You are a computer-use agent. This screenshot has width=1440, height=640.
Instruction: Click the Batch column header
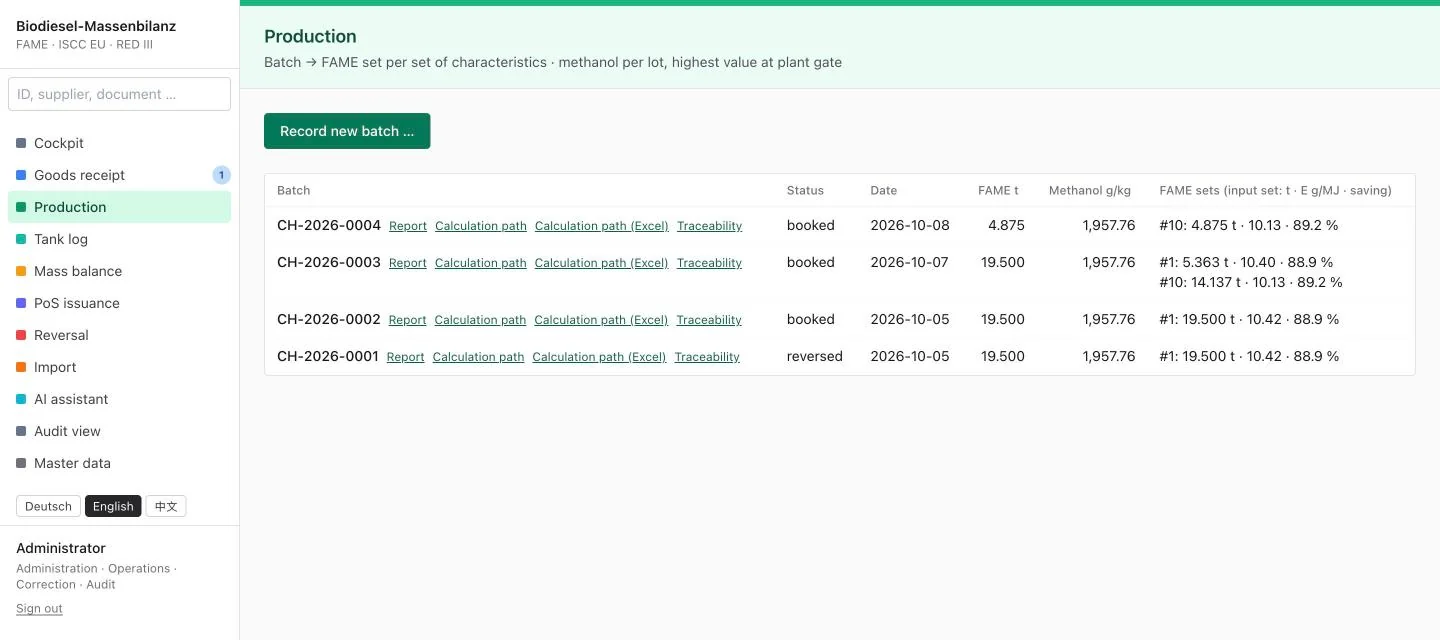click(294, 190)
